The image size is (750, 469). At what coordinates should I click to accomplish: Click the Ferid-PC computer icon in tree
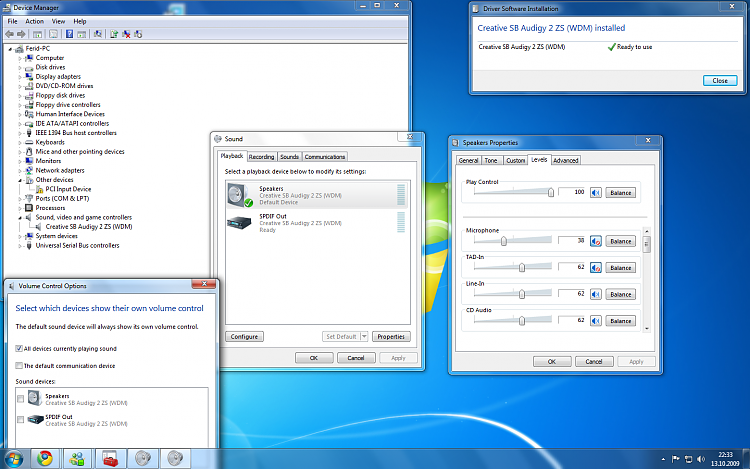point(19,48)
